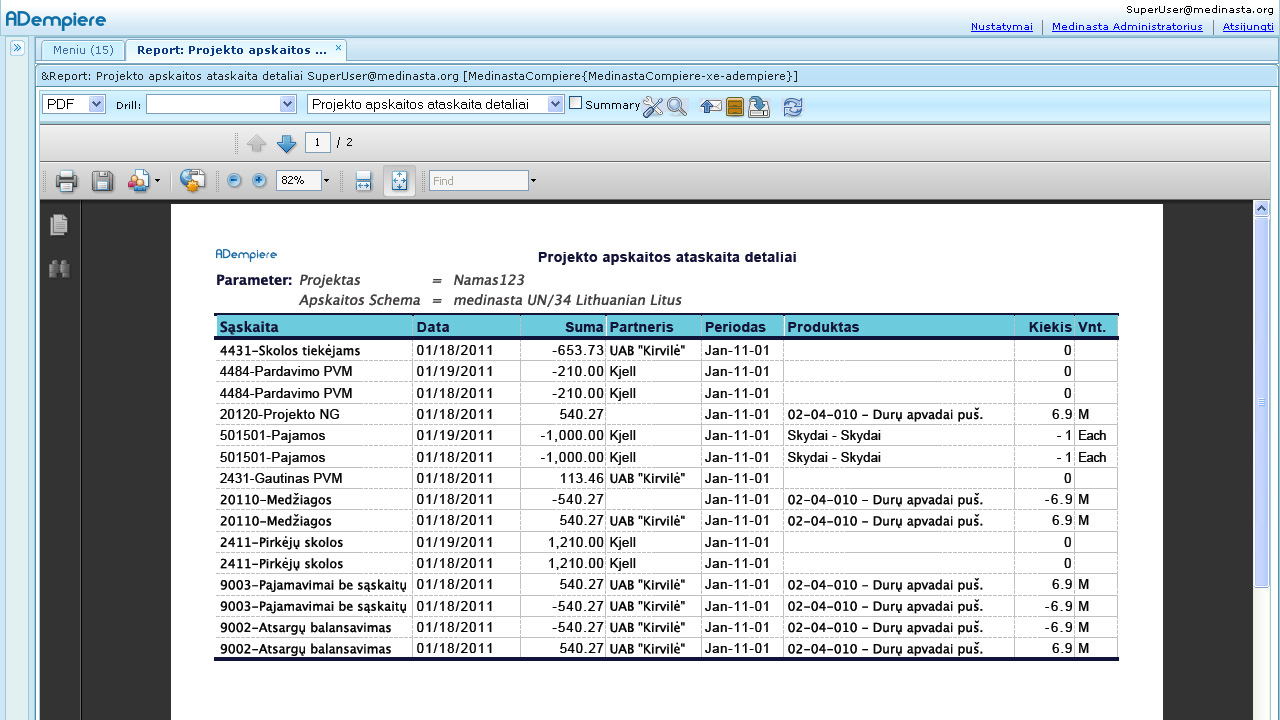Click the Namas123 project parameter value

click(488, 280)
